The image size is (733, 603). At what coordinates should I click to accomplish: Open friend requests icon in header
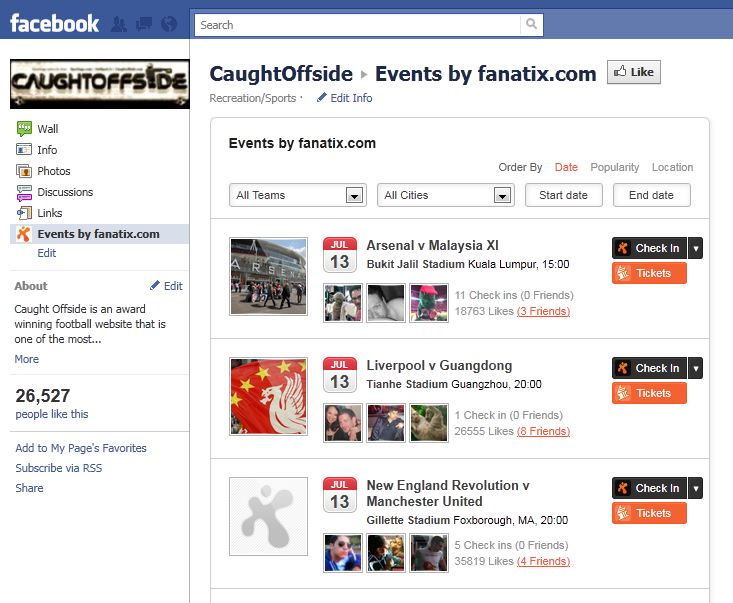[119, 24]
